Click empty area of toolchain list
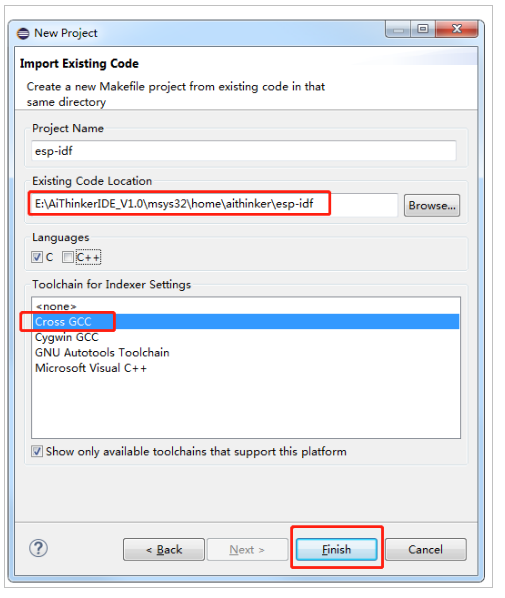 [x=246, y=406]
